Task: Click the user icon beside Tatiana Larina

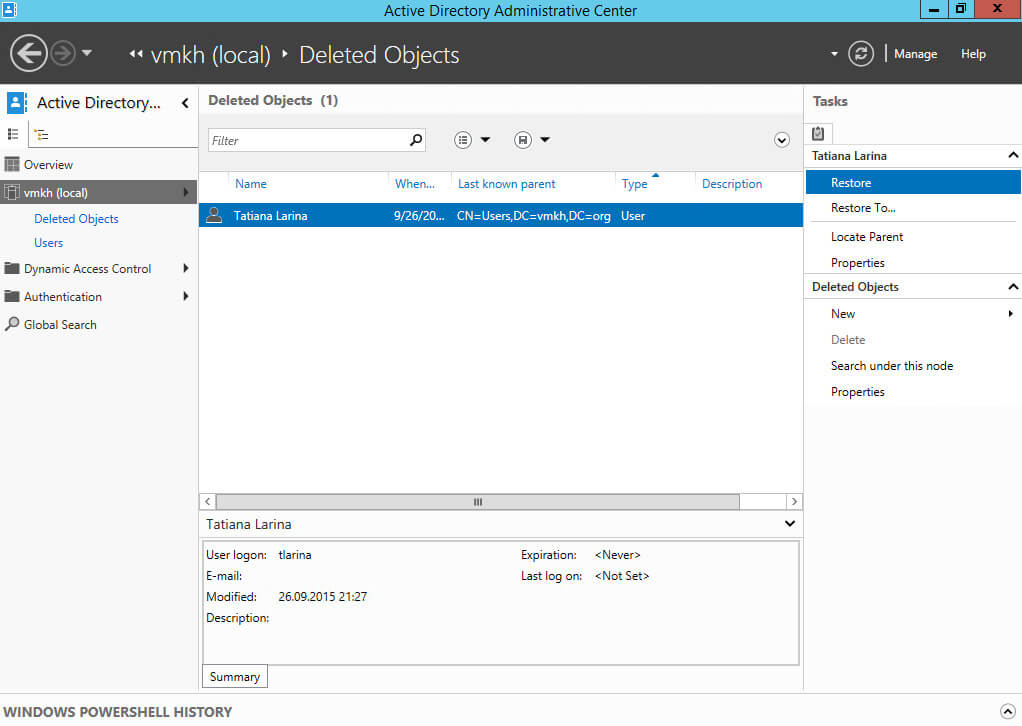Action: [214, 215]
